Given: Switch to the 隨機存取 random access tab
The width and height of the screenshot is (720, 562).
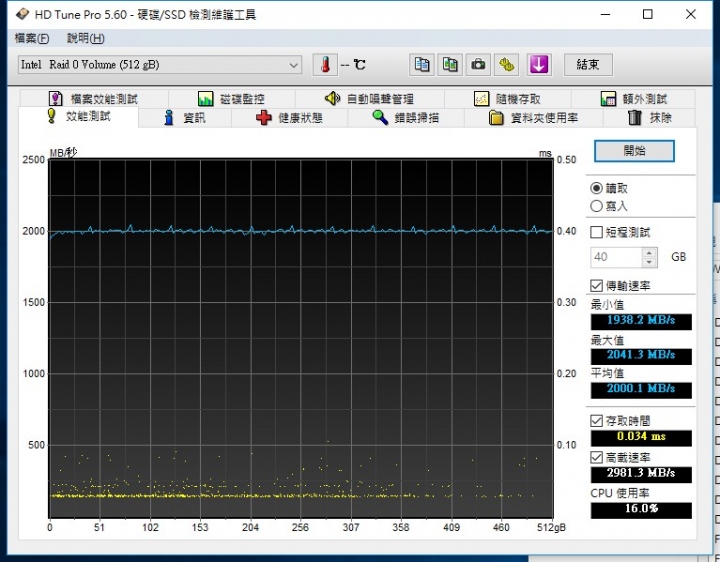Looking at the screenshot, I should (x=507, y=99).
